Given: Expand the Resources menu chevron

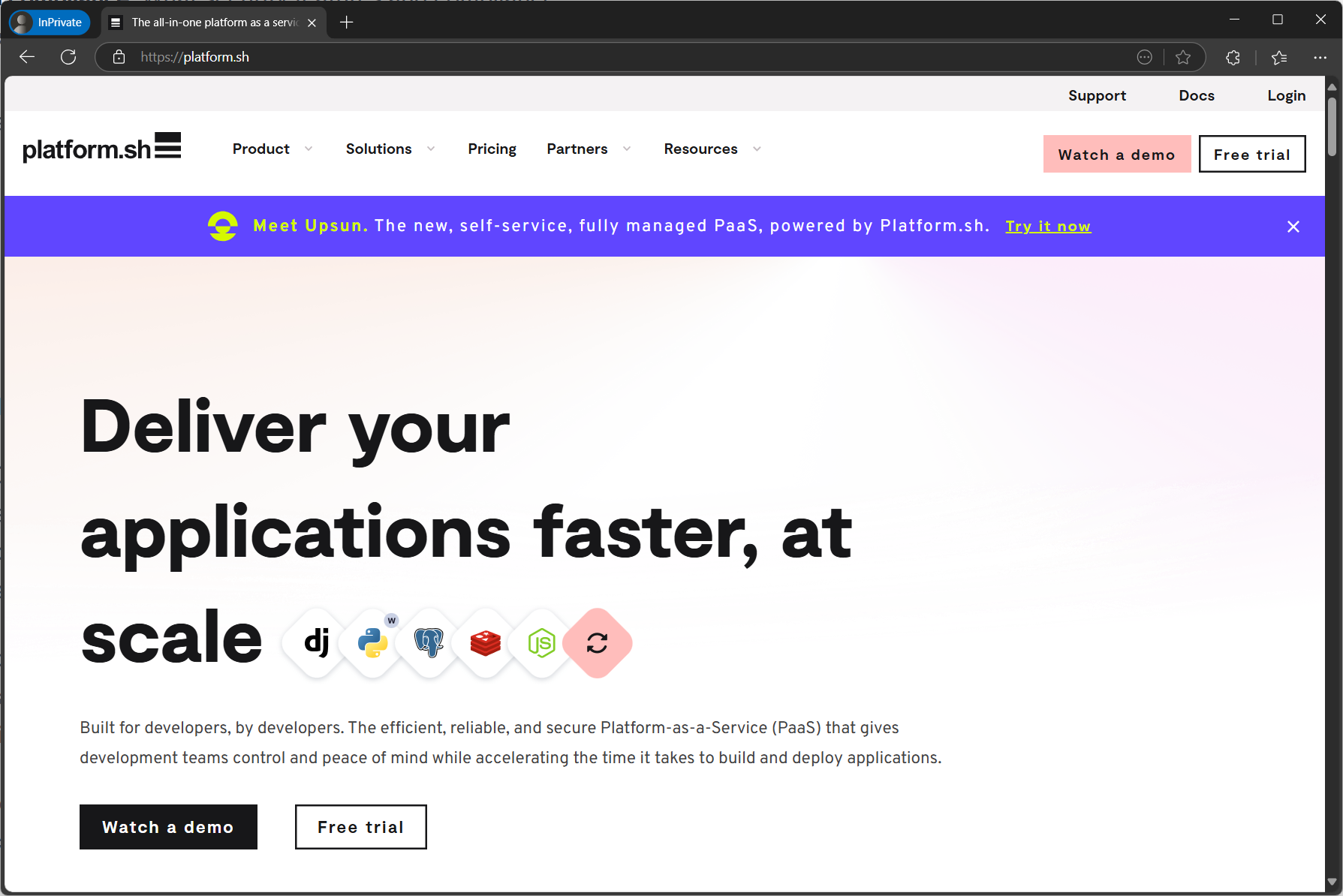Looking at the screenshot, I should click(757, 149).
